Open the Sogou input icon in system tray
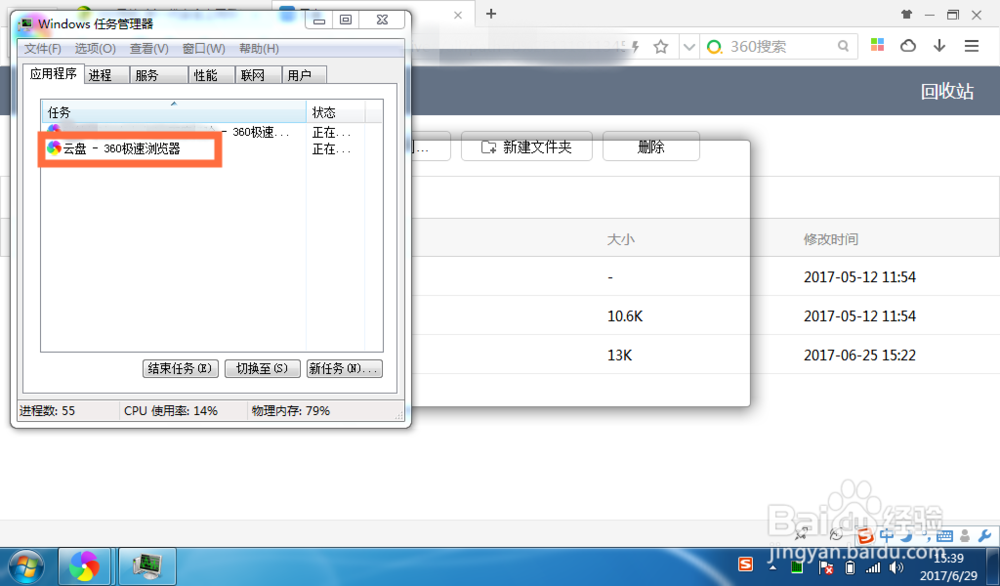The image size is (1000, 586). click(745, 564)
